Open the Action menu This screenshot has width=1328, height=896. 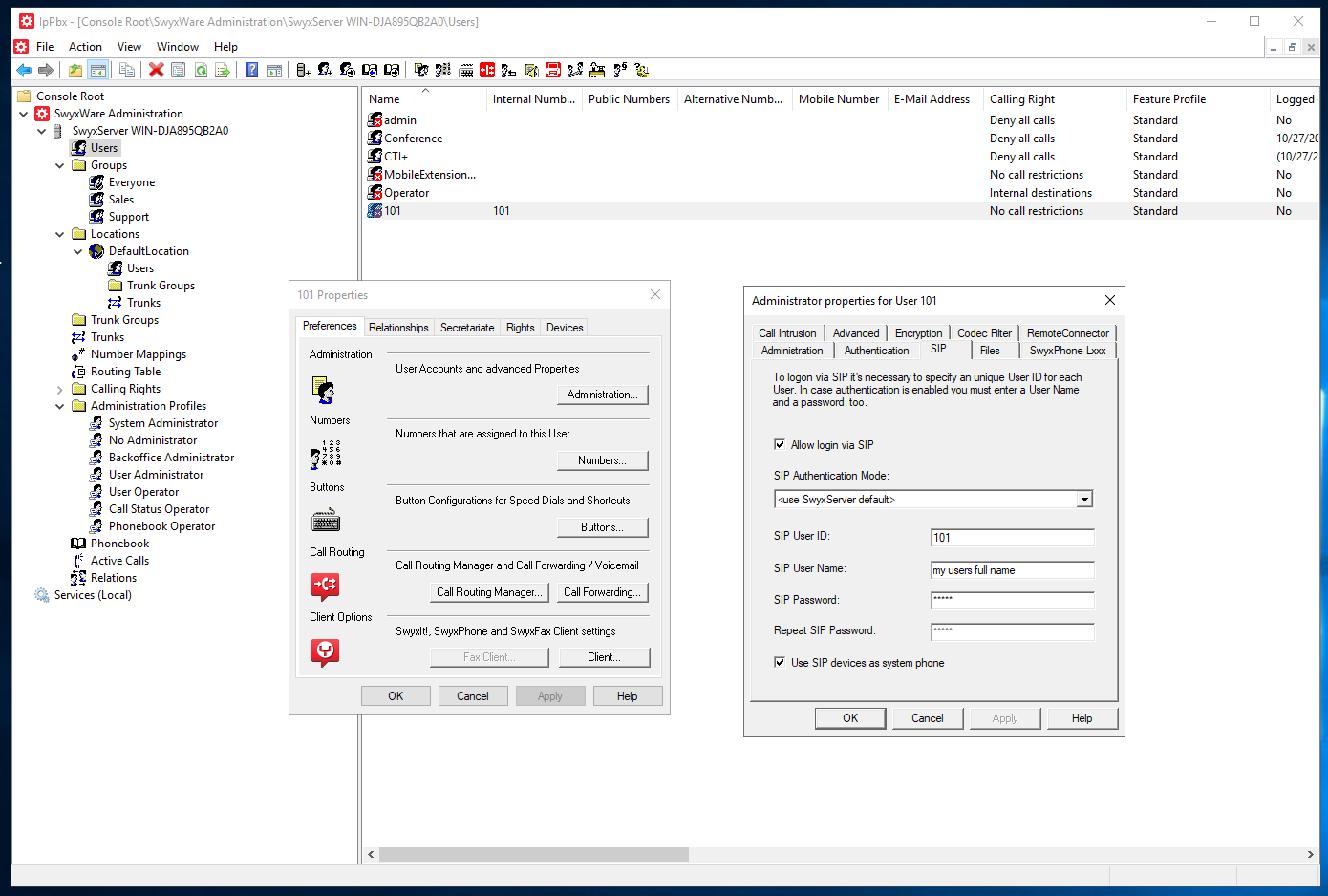[85, 47]
